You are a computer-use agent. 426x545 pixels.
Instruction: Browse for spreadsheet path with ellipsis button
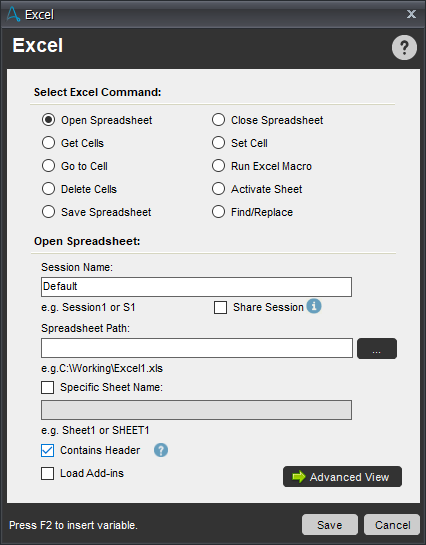[x=377, y=348]
